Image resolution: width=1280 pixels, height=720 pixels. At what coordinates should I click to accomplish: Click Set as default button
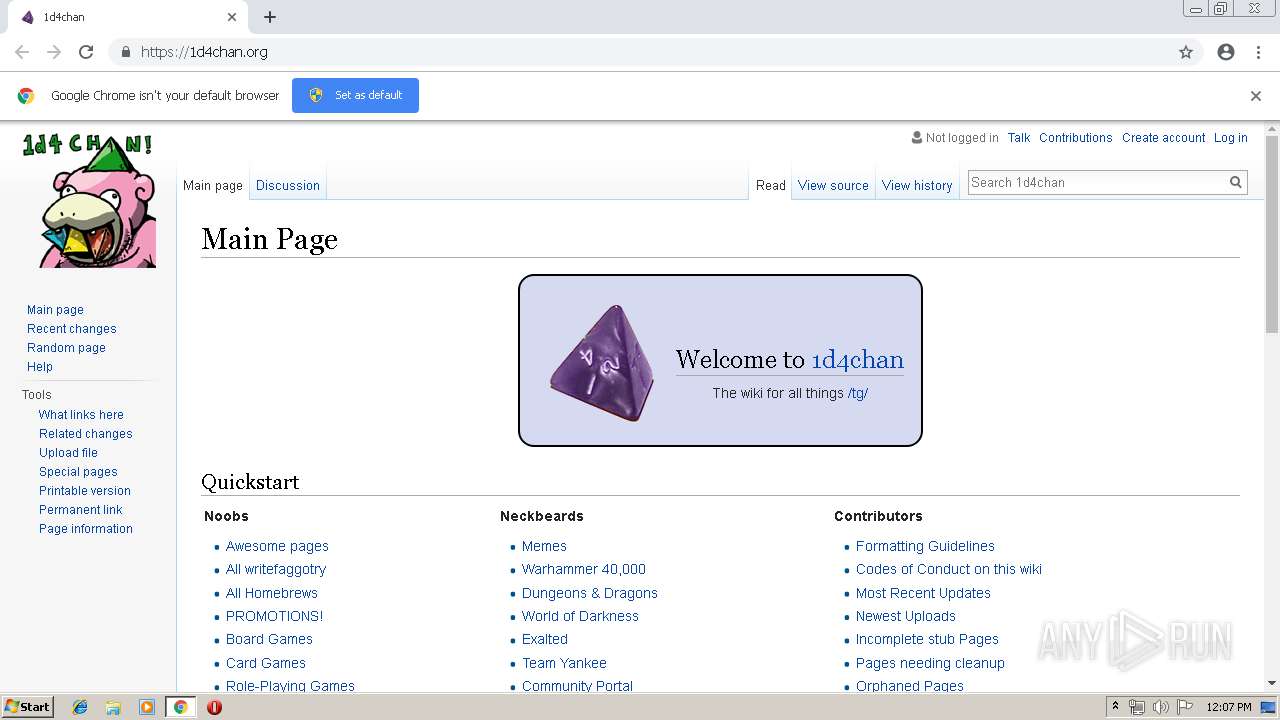(355, 95)
